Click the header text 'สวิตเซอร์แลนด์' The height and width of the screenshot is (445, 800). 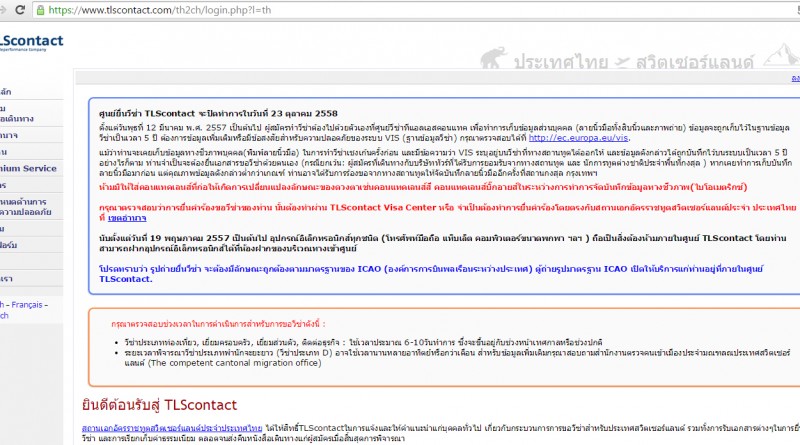[694, 62]
